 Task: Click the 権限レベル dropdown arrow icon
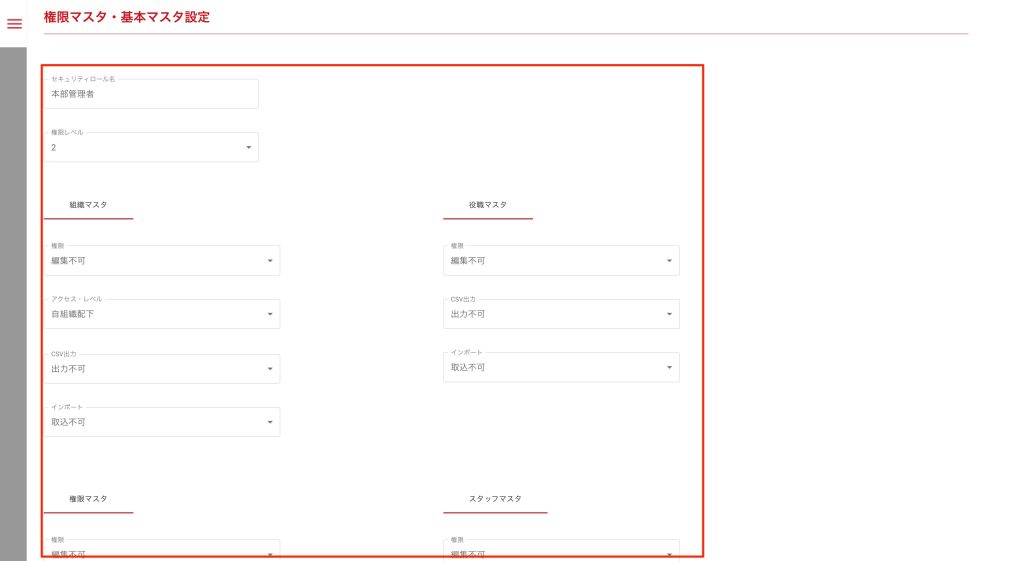coord(248,148)
